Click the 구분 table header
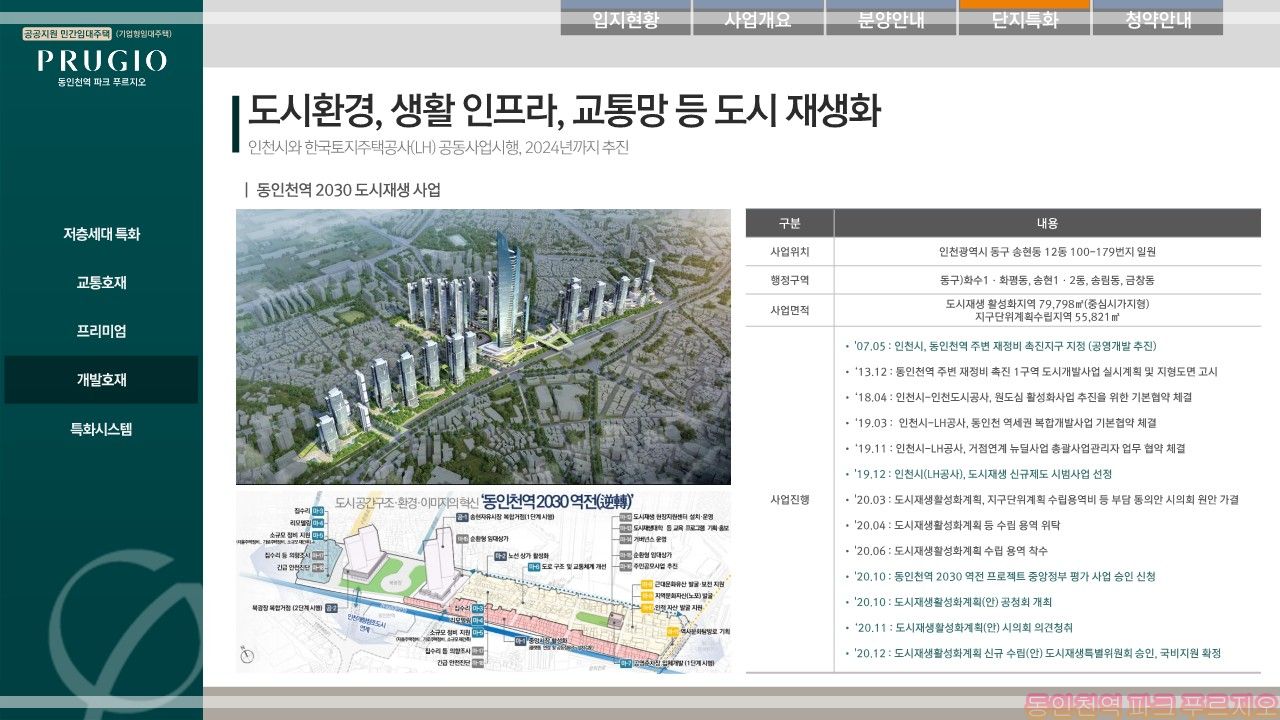 pos(790,223)
